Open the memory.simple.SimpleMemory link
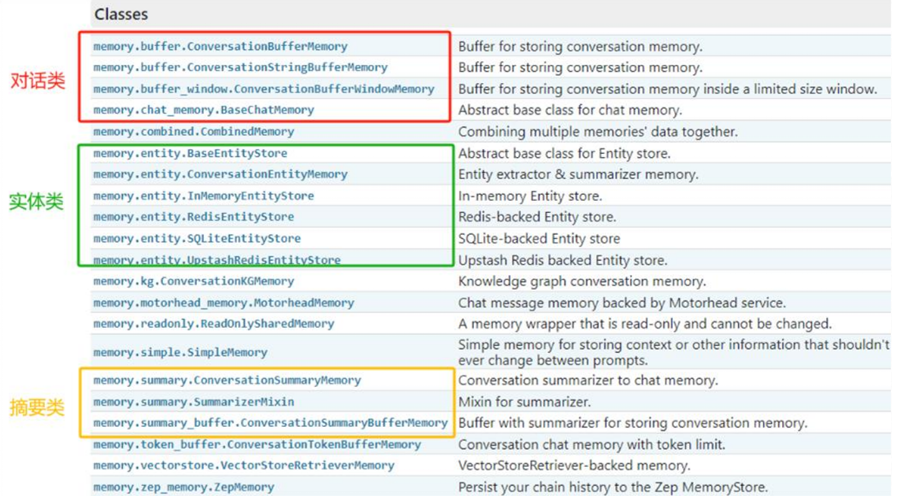The height and width of the screenshot is (500, 917). point(180,352)
